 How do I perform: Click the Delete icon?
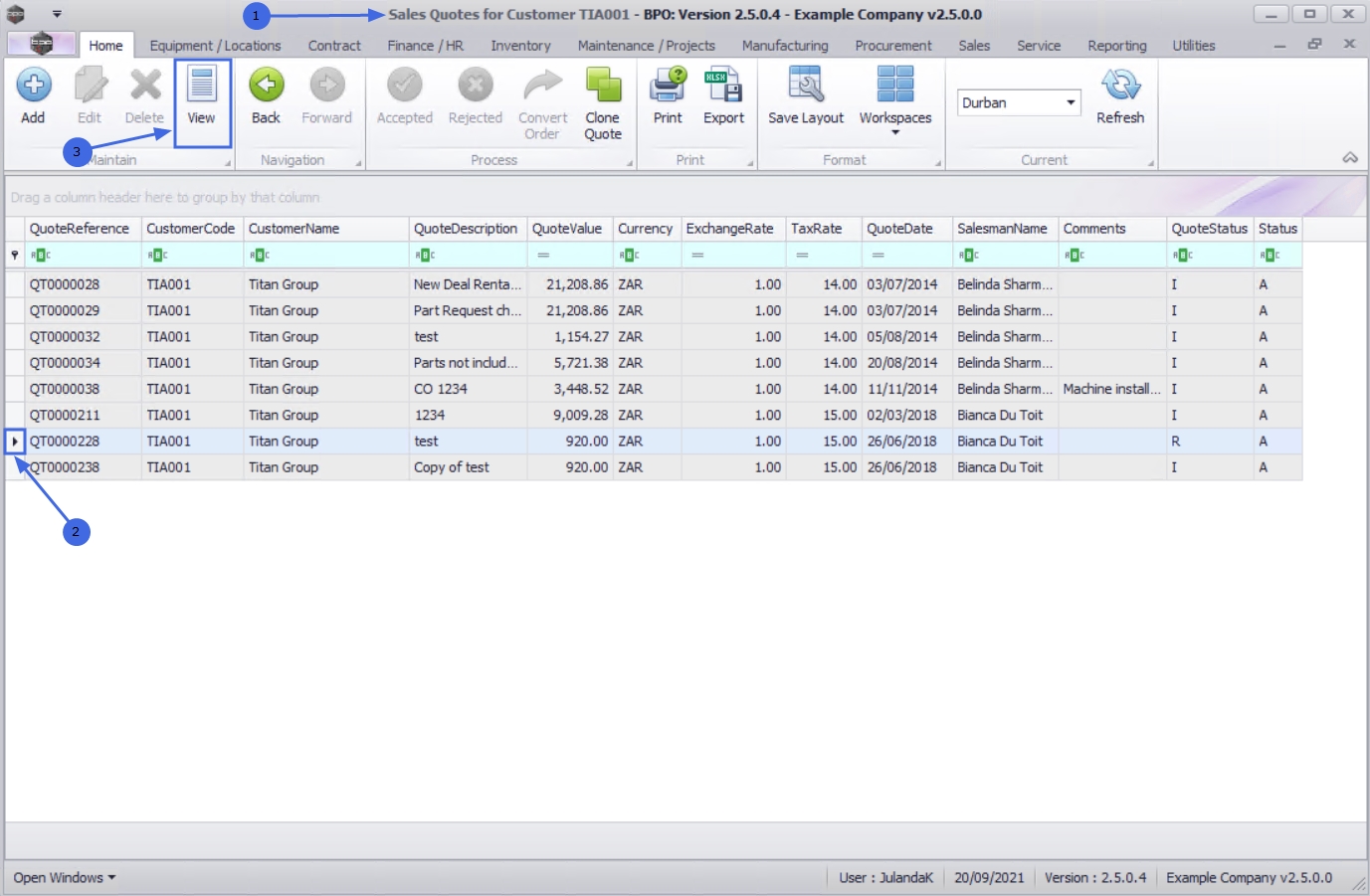[x=145, y=86]
